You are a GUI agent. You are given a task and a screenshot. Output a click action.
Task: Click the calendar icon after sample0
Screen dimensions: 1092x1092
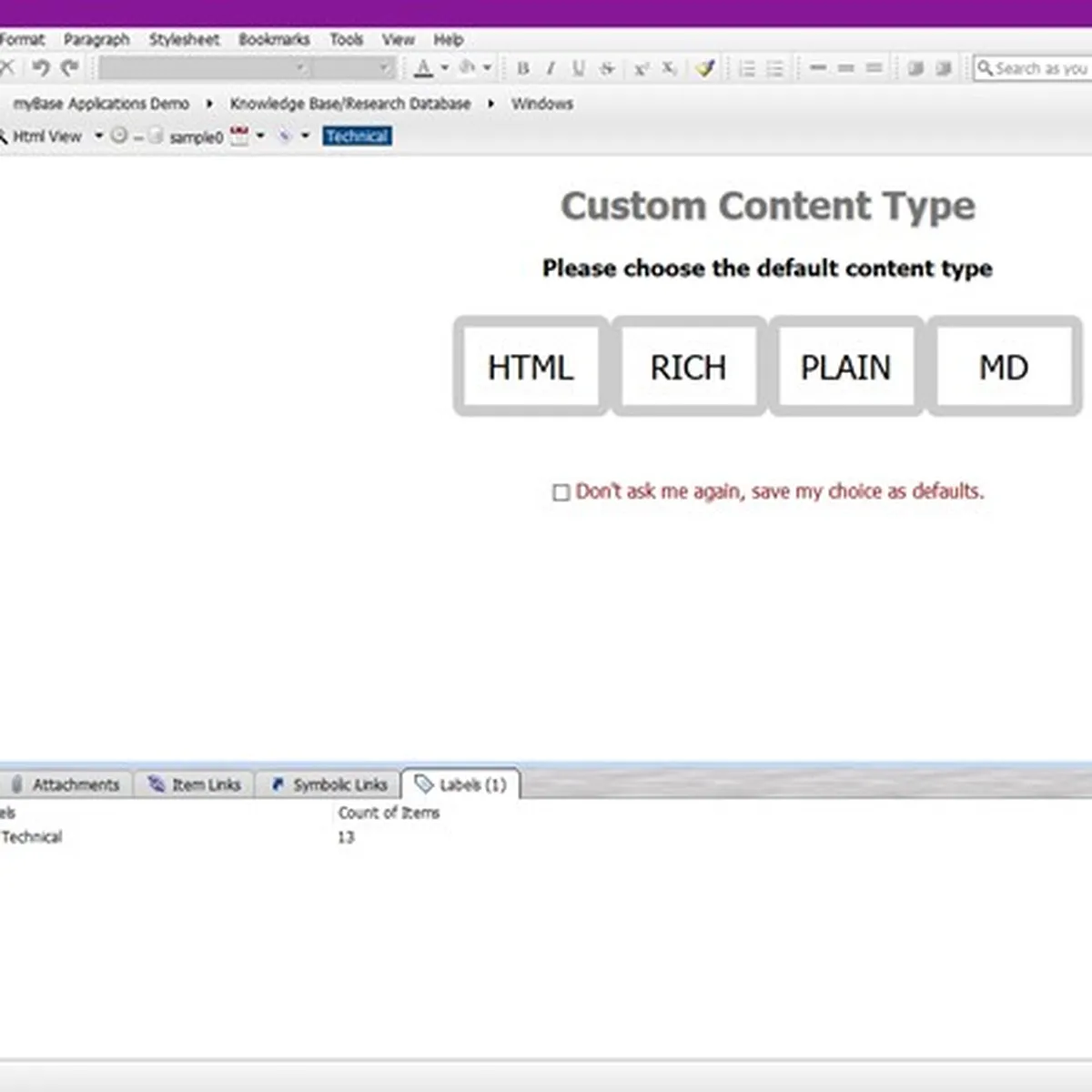click(x=239, y=136)
